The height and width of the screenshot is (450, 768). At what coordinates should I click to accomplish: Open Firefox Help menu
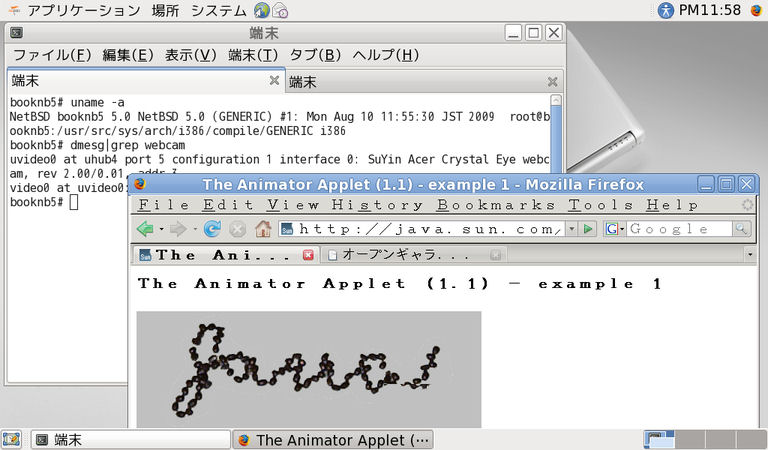tap(672, 205)
